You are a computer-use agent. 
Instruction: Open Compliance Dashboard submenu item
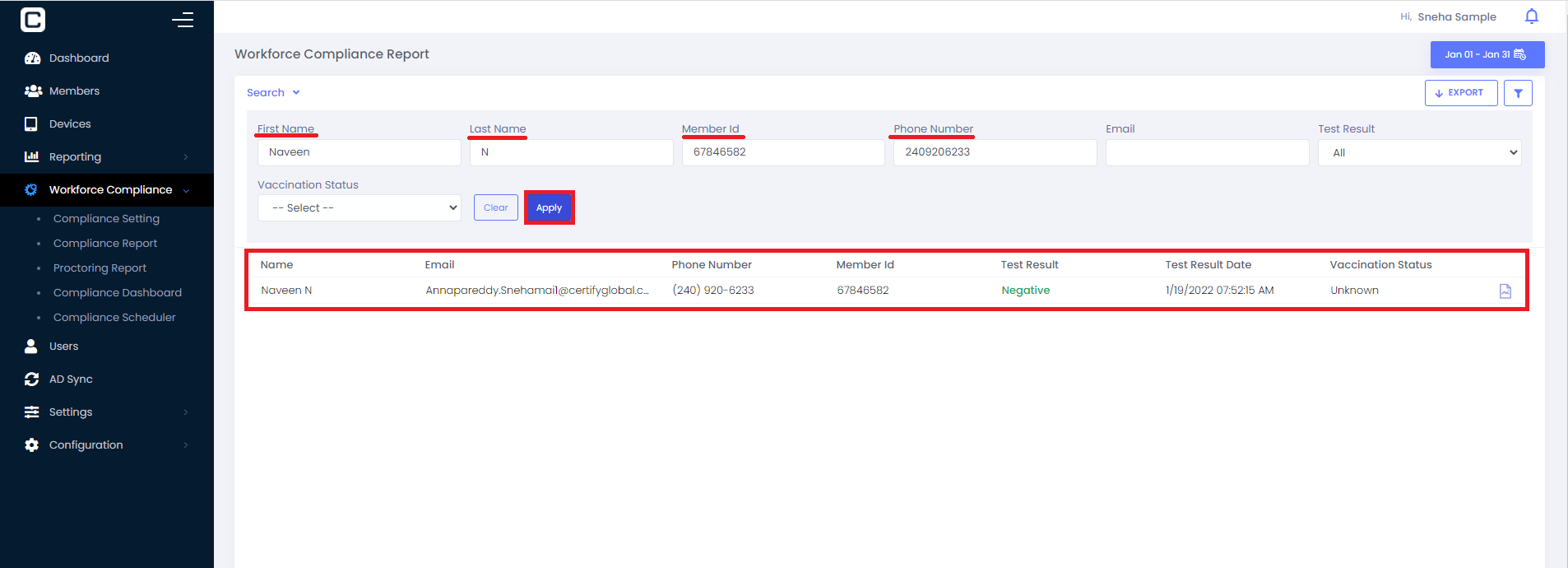coord(118,293)
